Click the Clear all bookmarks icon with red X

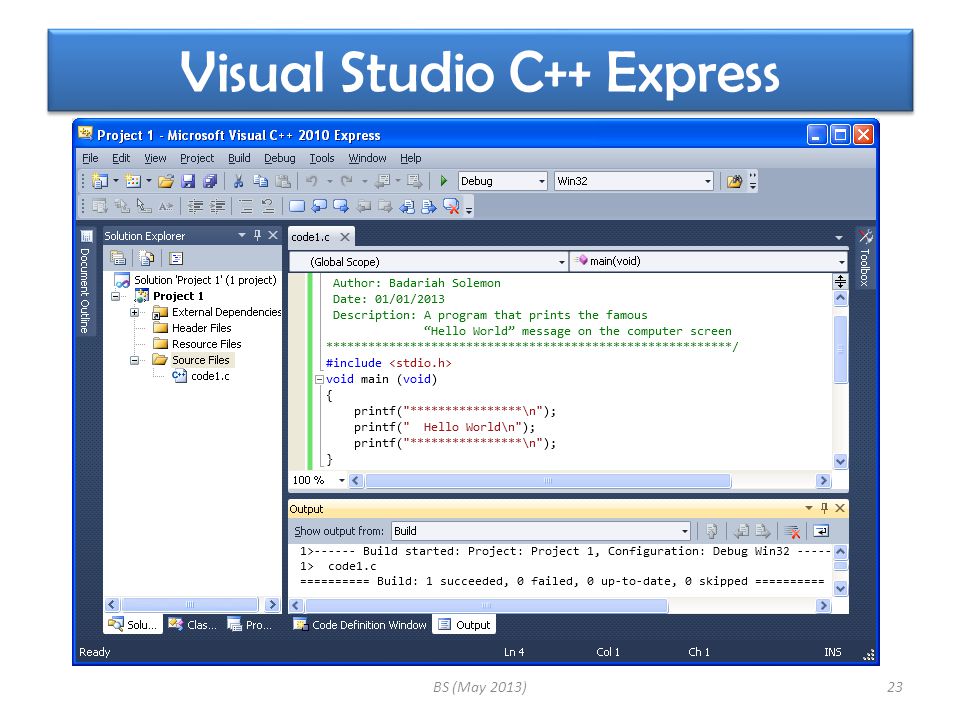(451, 206)
